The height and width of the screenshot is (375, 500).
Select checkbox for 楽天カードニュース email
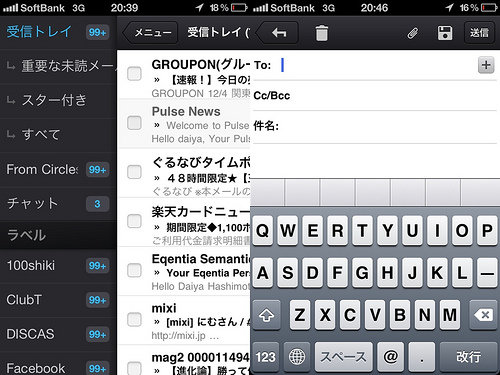tap(134, 221)
